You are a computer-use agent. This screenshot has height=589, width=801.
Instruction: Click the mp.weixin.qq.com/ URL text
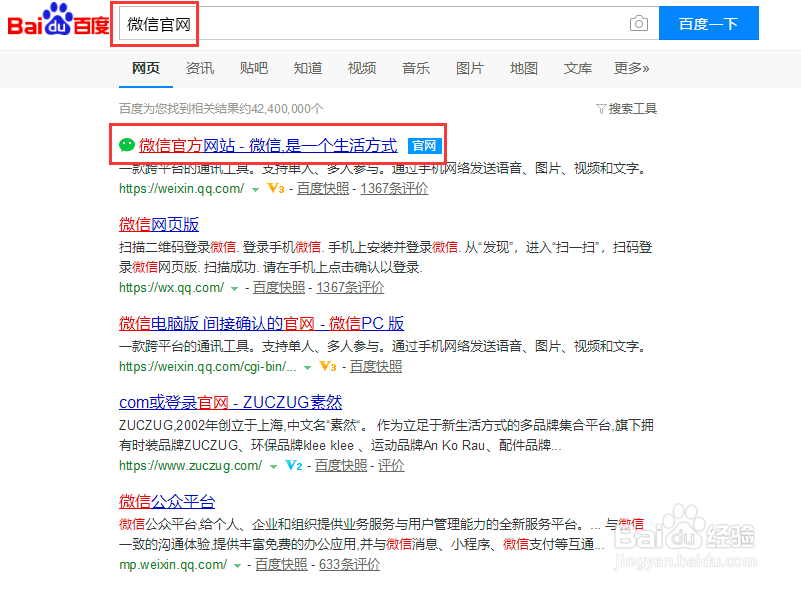[173, 564]
